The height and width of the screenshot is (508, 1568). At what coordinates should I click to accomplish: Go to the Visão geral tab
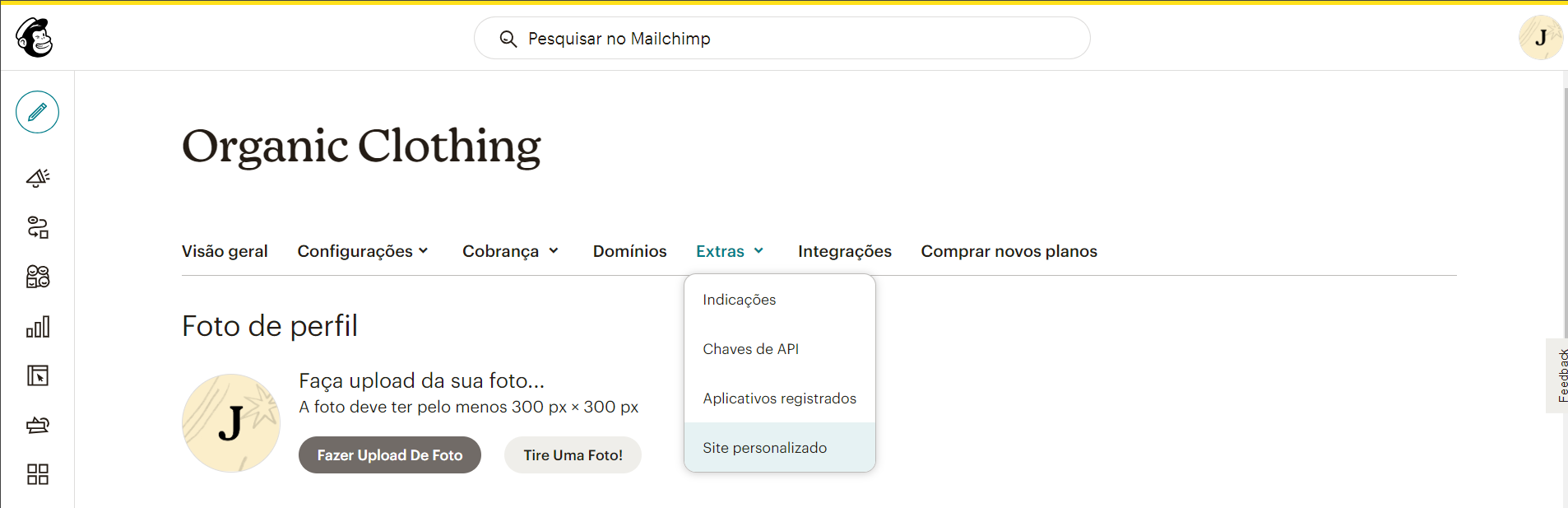[x=225, y=251]
